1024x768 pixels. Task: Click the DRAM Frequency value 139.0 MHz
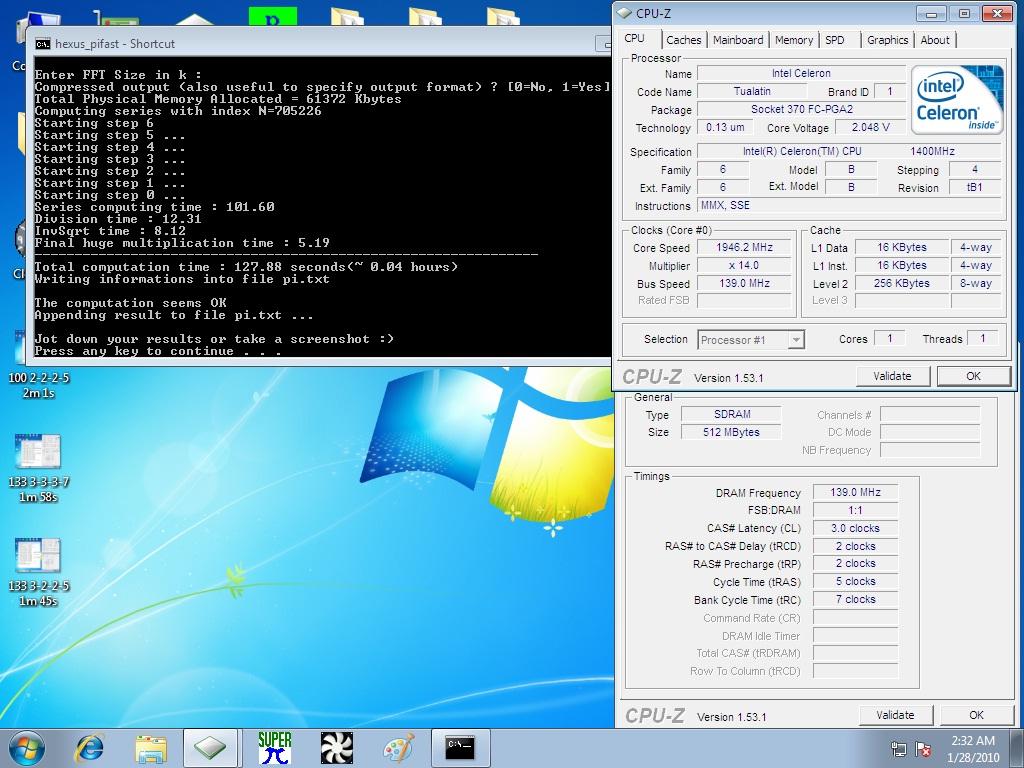pyautogui.click(x=856, y=492)
